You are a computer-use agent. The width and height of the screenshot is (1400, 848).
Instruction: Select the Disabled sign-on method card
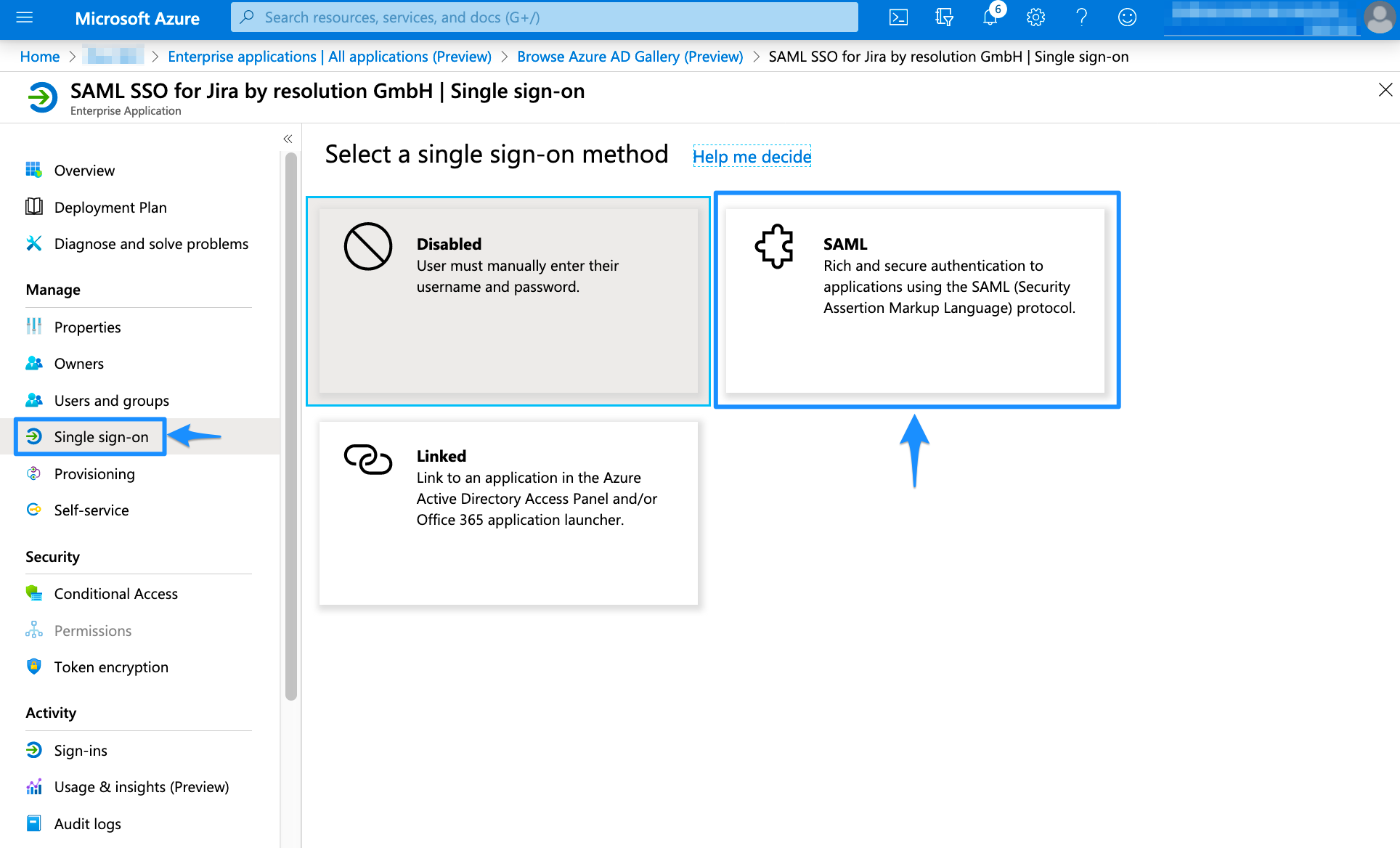pyautogui.click(x=508, y=299)
